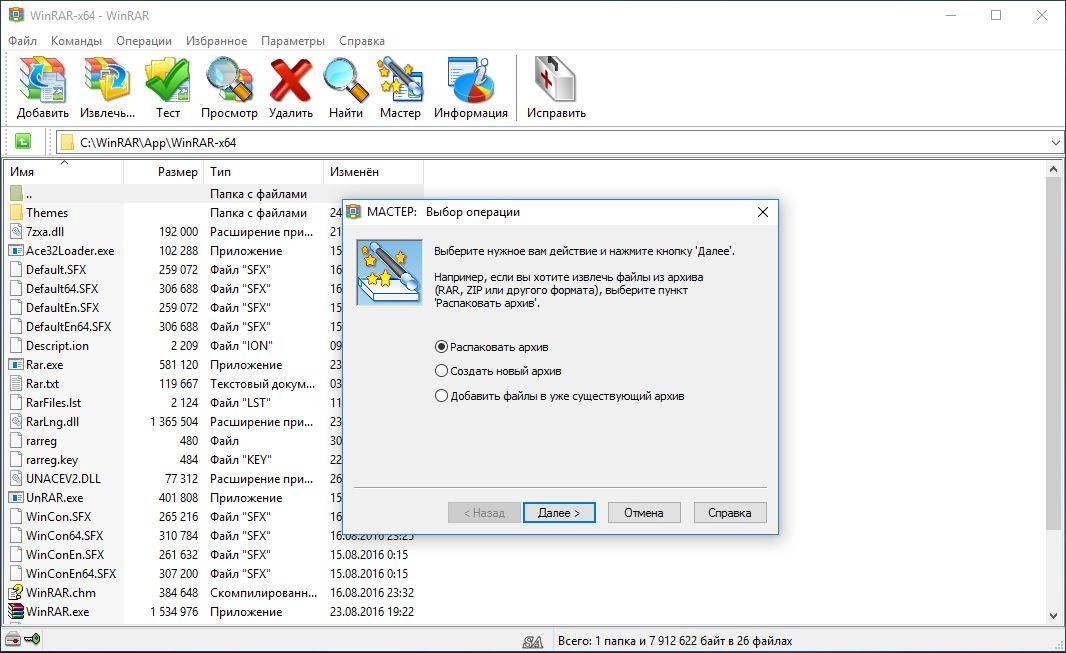Screen dimensions: 1066x653
Task: Select the DefaultEn64.SFX file row
Action: pos(215,327)
